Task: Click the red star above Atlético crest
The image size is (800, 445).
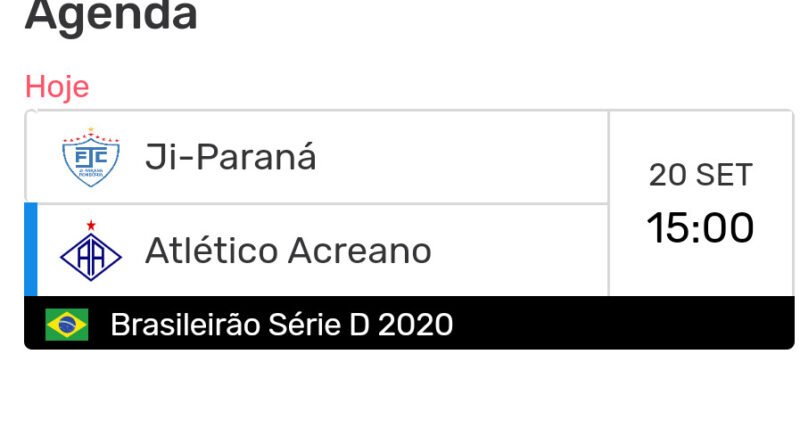Action: click(91, 225)
